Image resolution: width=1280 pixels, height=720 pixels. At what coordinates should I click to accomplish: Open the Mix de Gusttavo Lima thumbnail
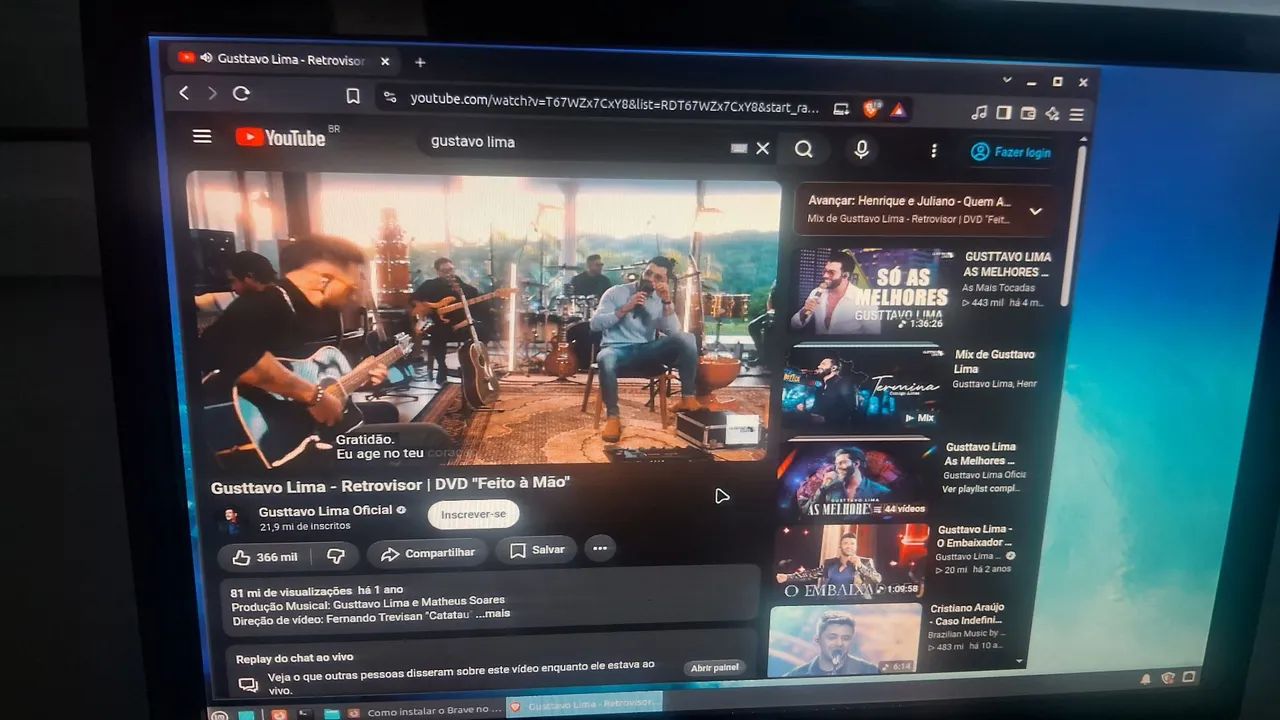click(861, 387)
